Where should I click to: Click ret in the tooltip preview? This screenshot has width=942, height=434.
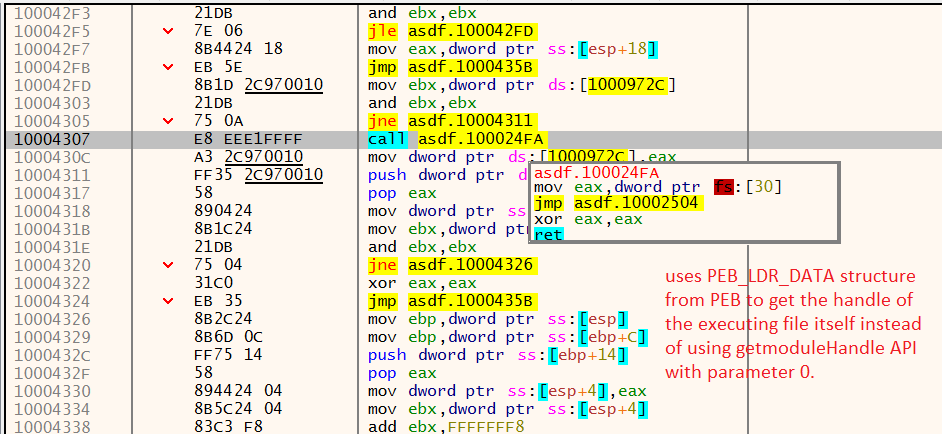pyautogui.click(x=548, y=234)
